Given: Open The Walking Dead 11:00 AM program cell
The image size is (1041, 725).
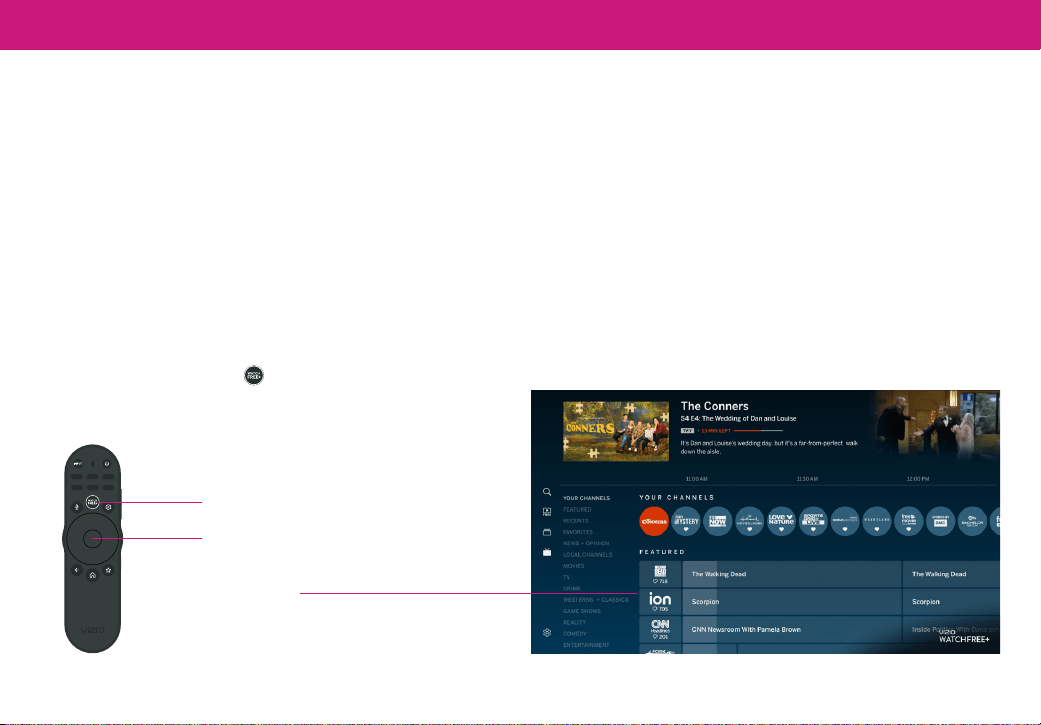Looking at the screenshot, I should click(x=791, y=574).
